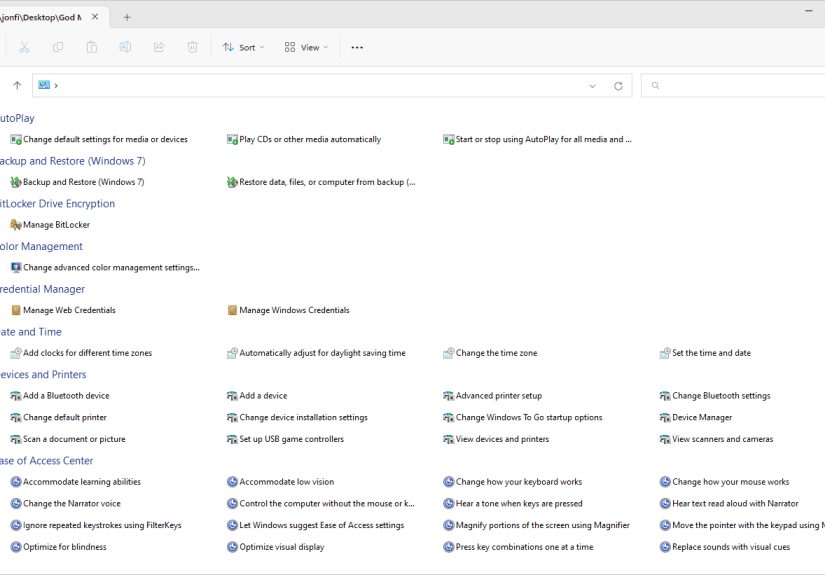Click the breadcrumb chevron after the location icon
Screen dimensions: 825x575
click(x=56, y=85)
